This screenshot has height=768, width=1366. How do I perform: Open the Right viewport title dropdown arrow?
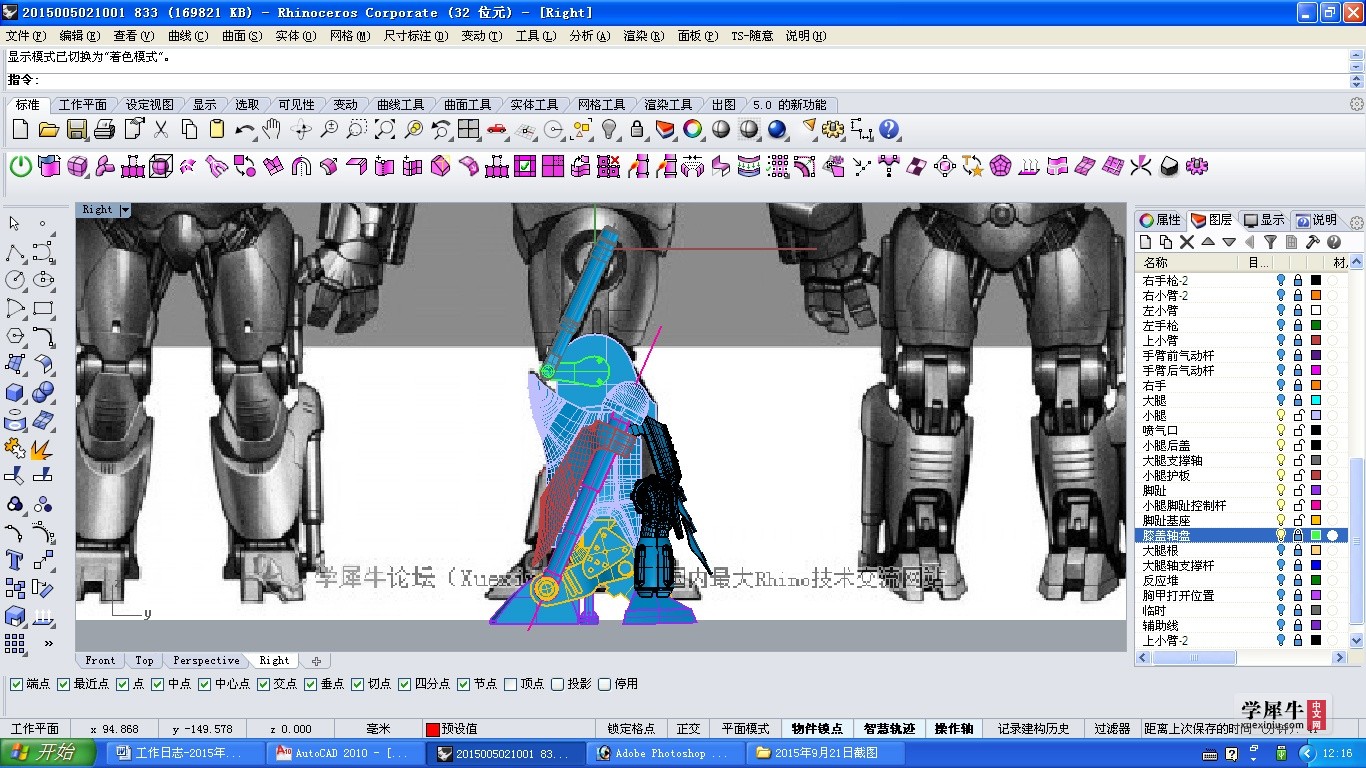pos(125,210)
